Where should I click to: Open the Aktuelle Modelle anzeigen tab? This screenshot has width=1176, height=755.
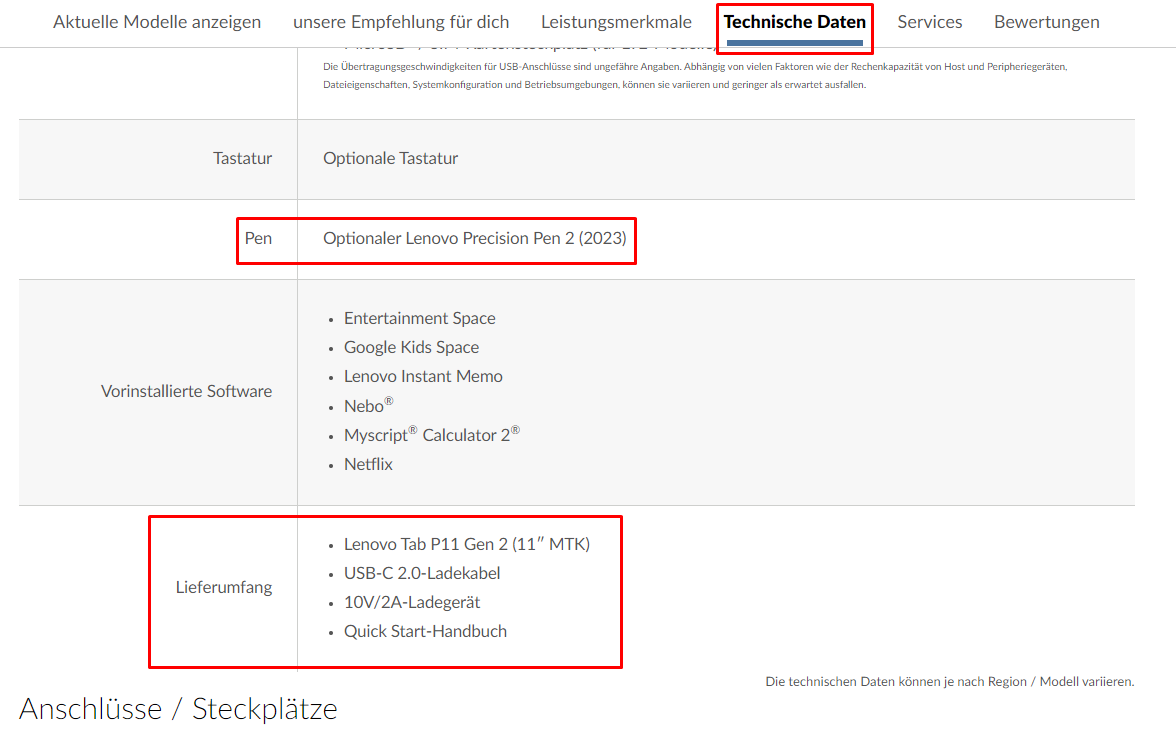(x=157, y=22)
